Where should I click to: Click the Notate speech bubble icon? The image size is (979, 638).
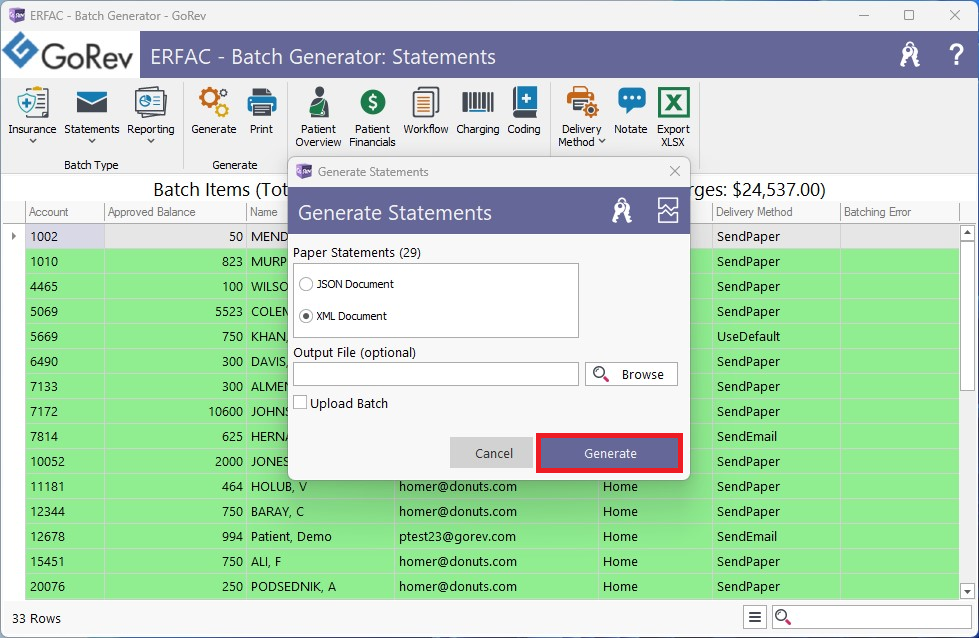631,101
